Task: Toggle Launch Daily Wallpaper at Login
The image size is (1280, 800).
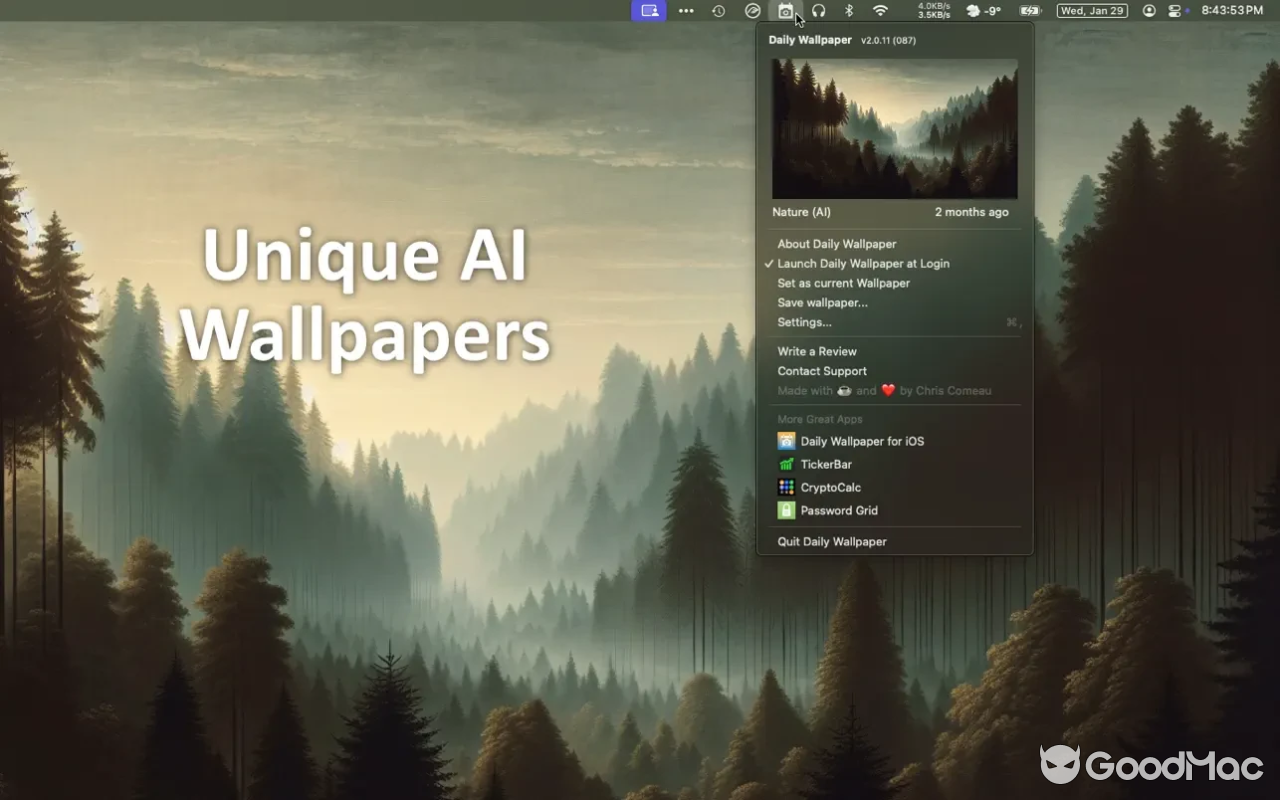Action: [863, 264]
